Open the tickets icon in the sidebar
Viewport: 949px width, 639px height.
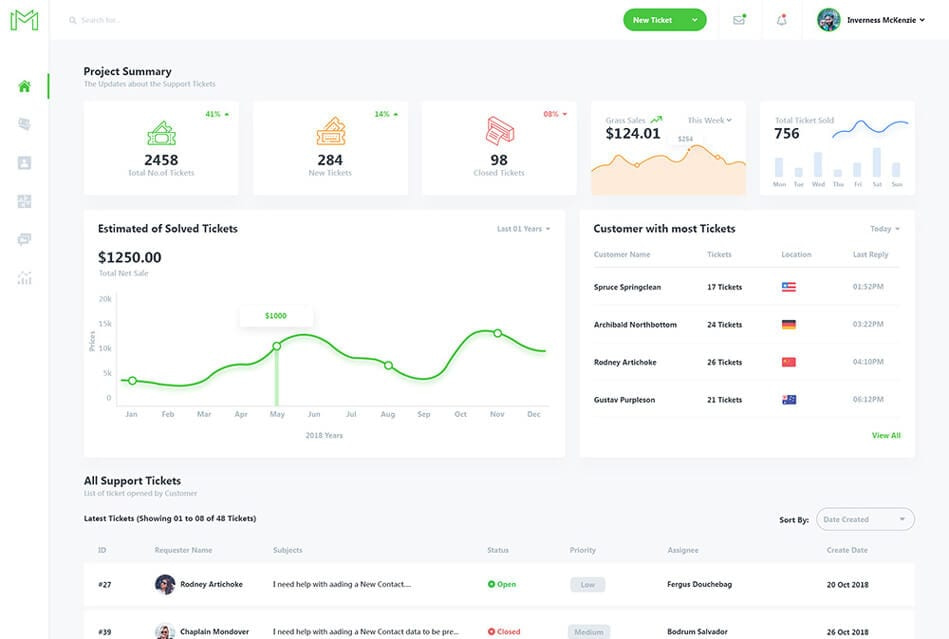tap(24, 124)
